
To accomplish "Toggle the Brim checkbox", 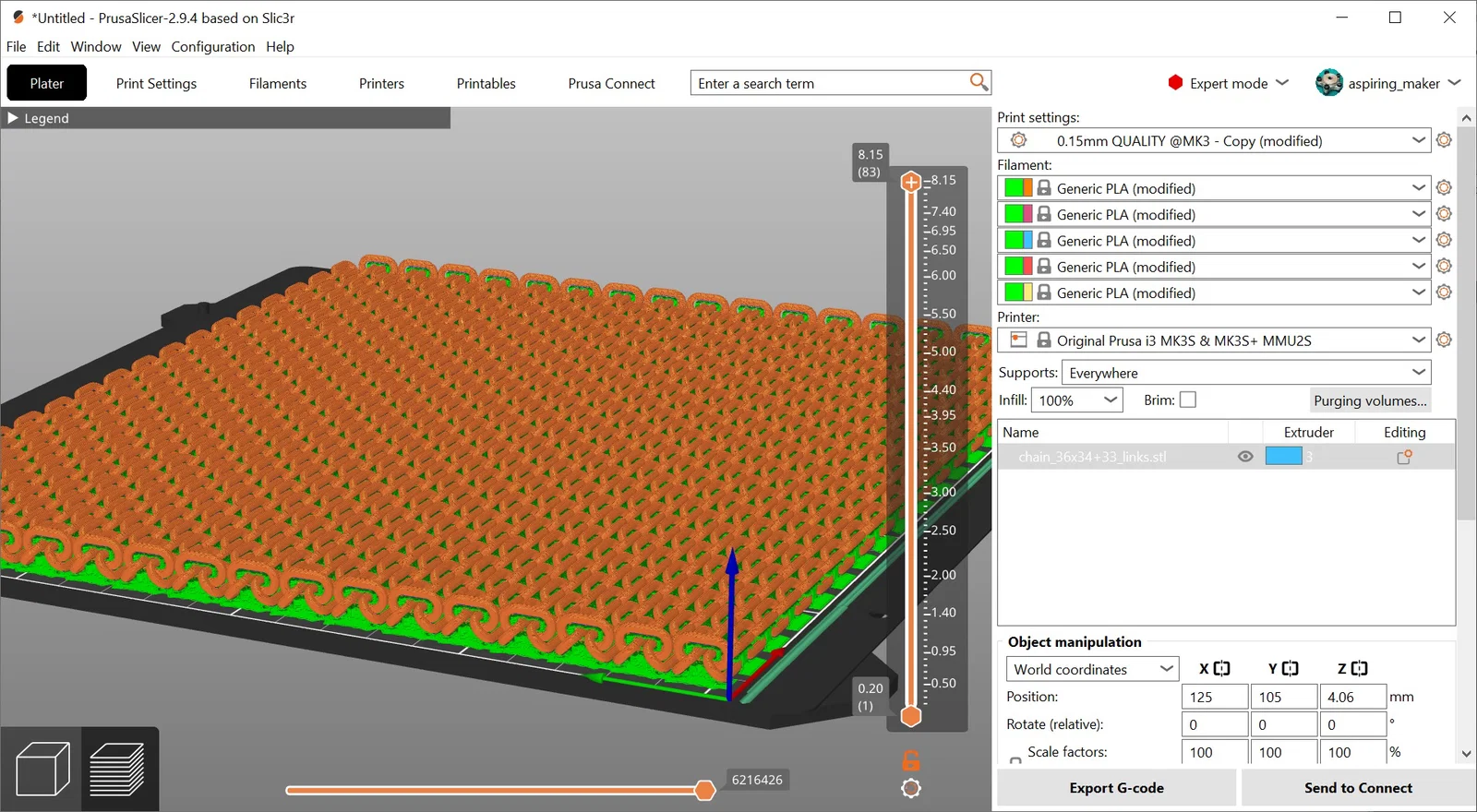I will [1188, 400].
